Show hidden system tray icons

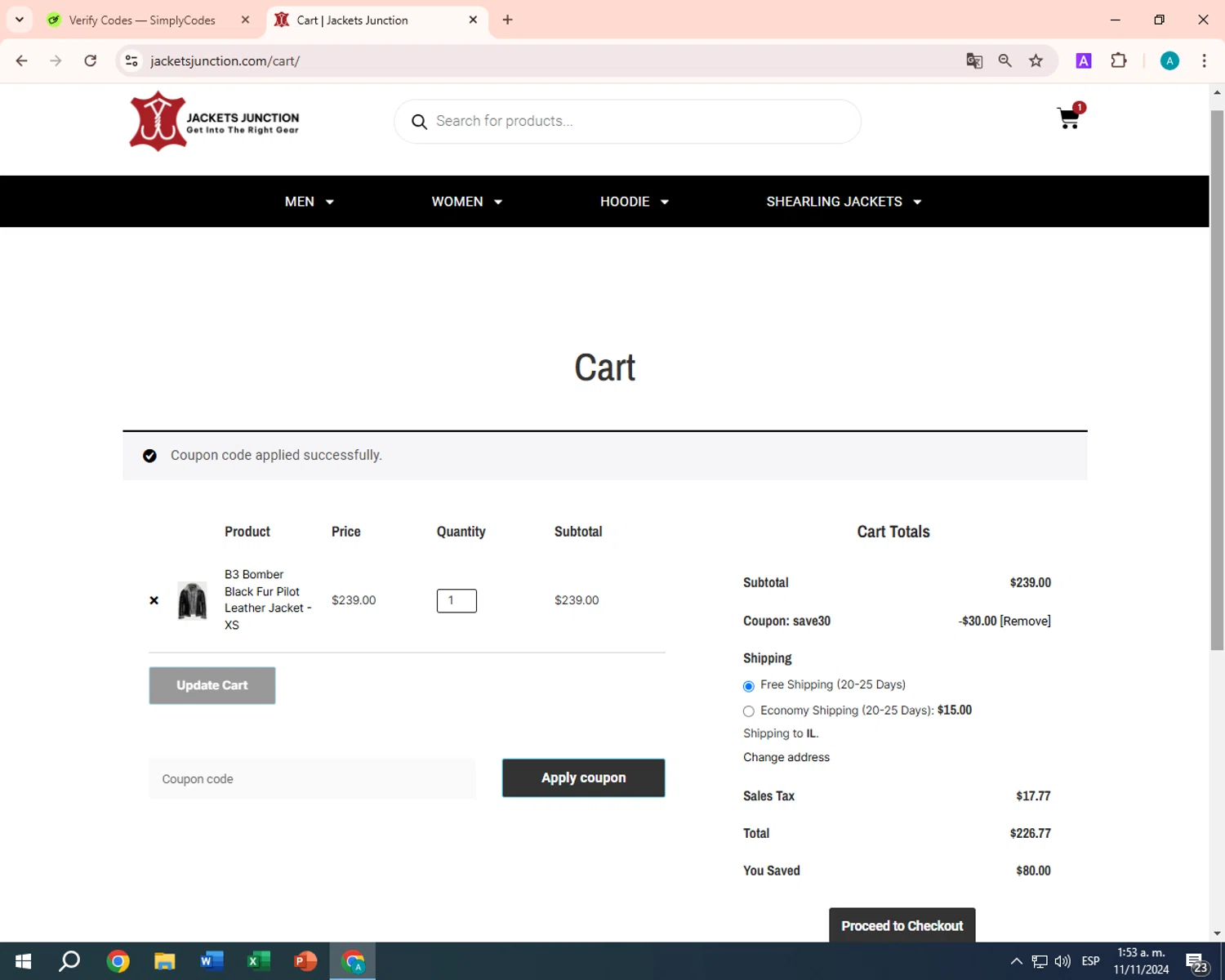[x=1017, y=961]
